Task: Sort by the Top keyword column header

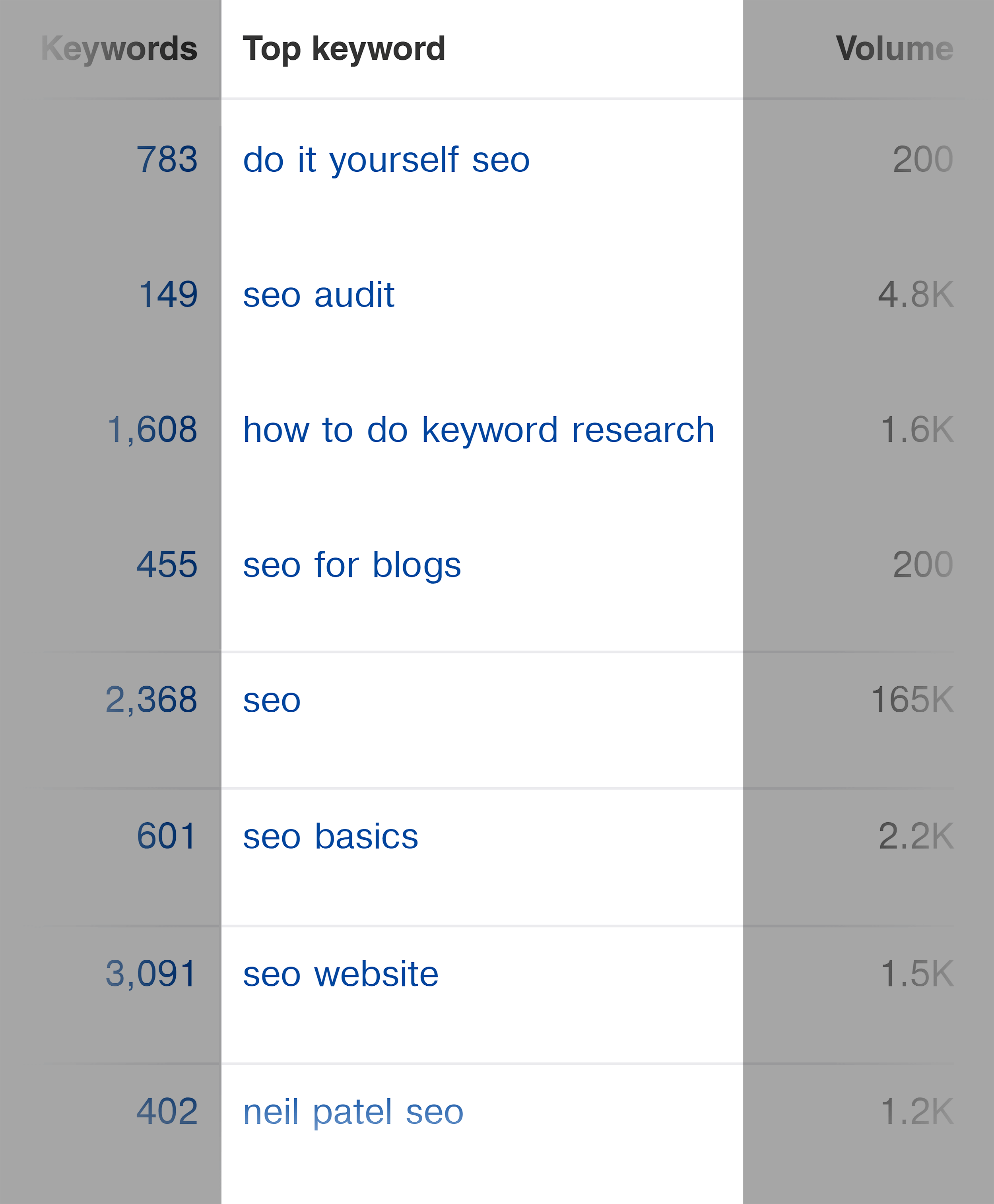Action: [x=344, y=49]
